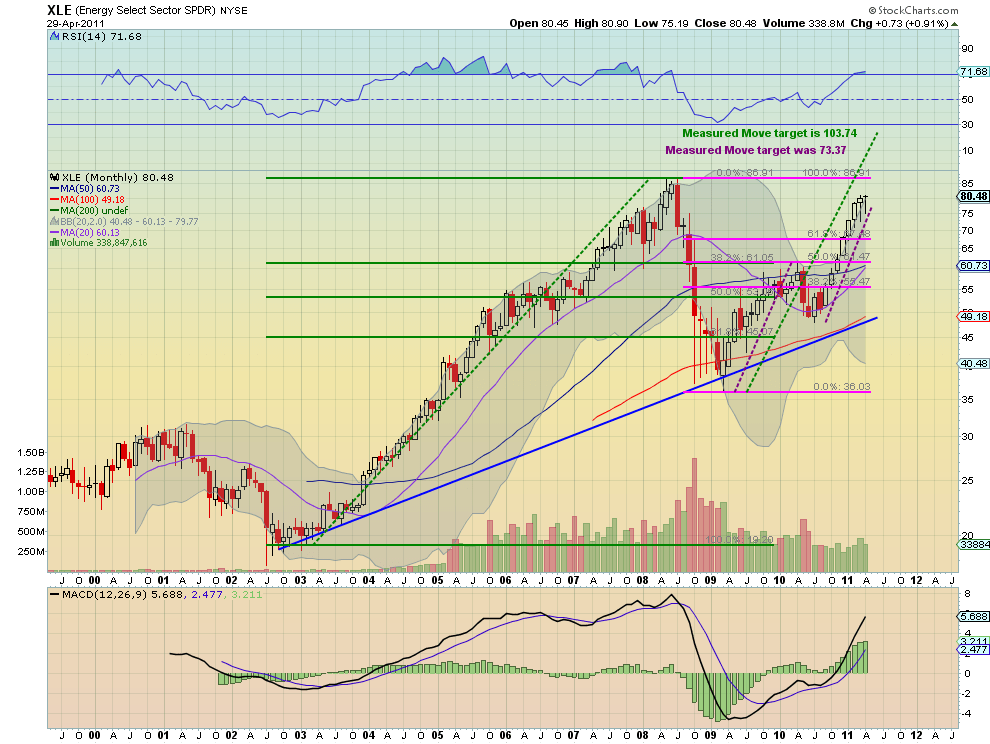
Task: Click the 85 label on the price axis
Action: point(967,184)
